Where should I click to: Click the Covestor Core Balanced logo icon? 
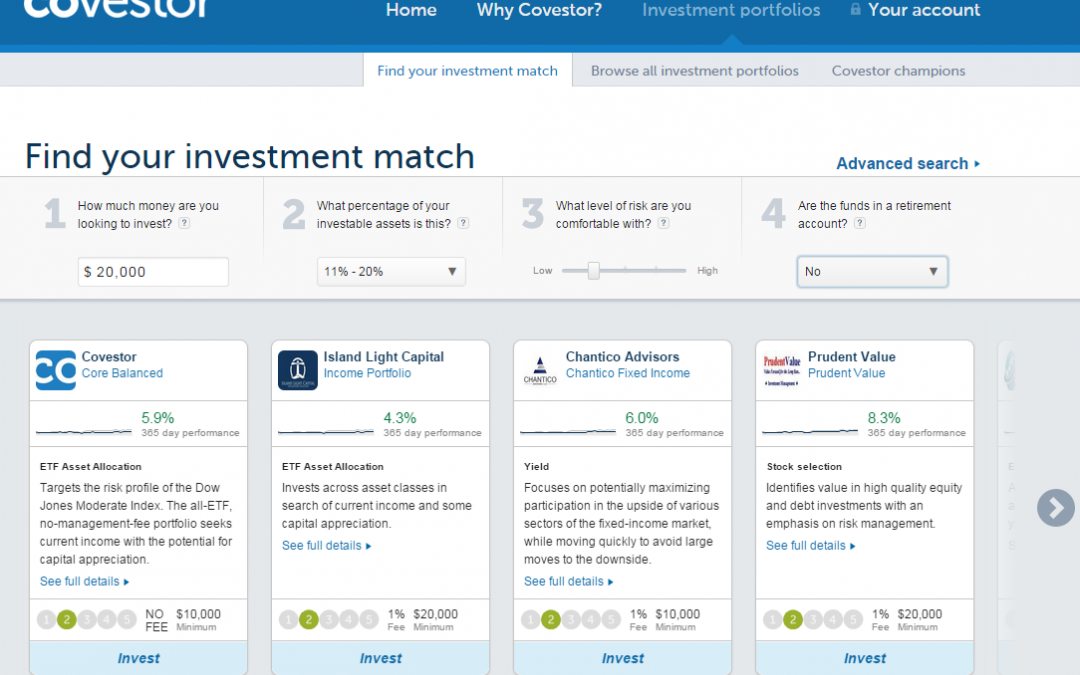[x=56, y=370]
